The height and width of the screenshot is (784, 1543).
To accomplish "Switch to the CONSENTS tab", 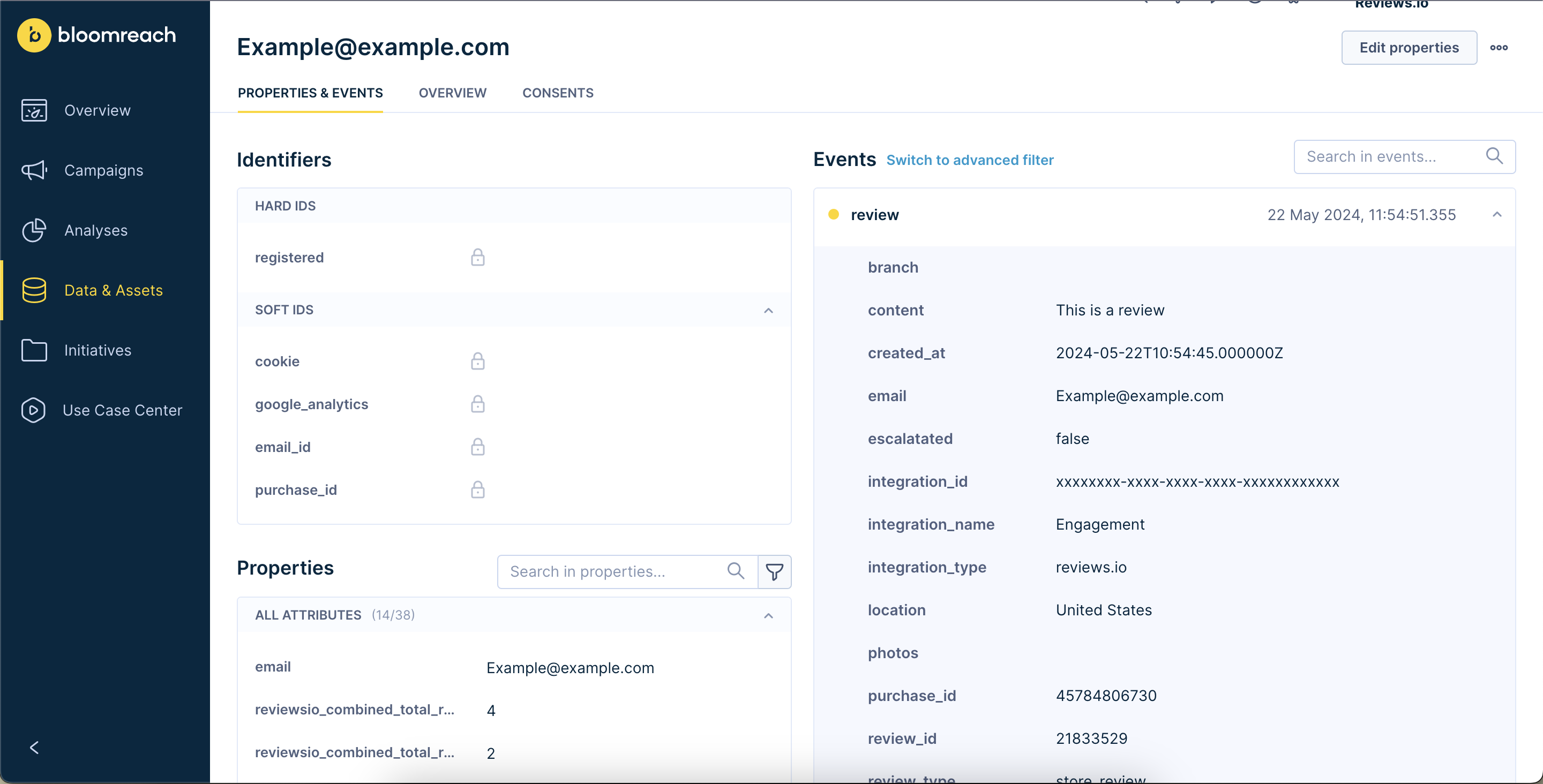I will [x=558, y=93].
